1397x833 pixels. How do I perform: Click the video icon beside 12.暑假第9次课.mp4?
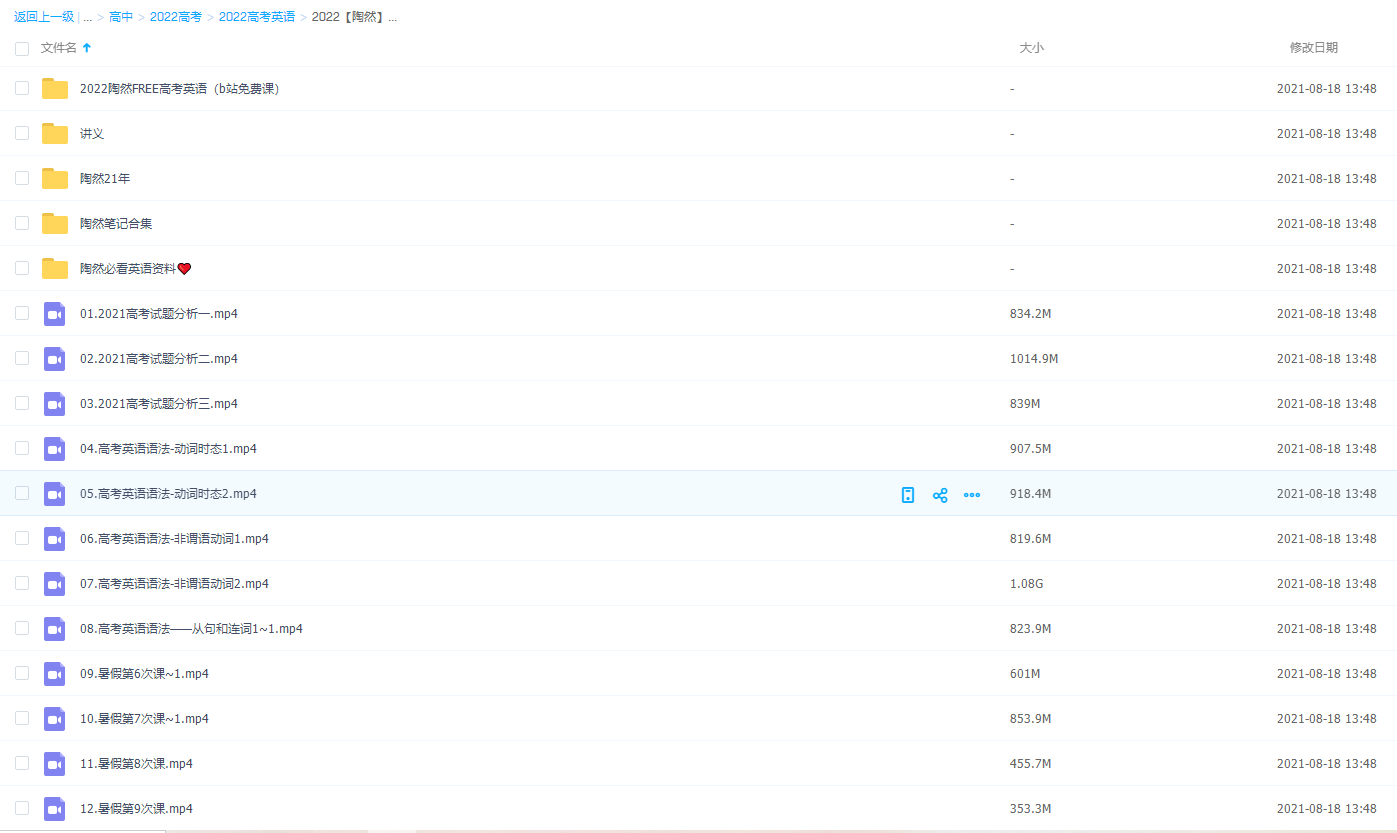(55, 809)
